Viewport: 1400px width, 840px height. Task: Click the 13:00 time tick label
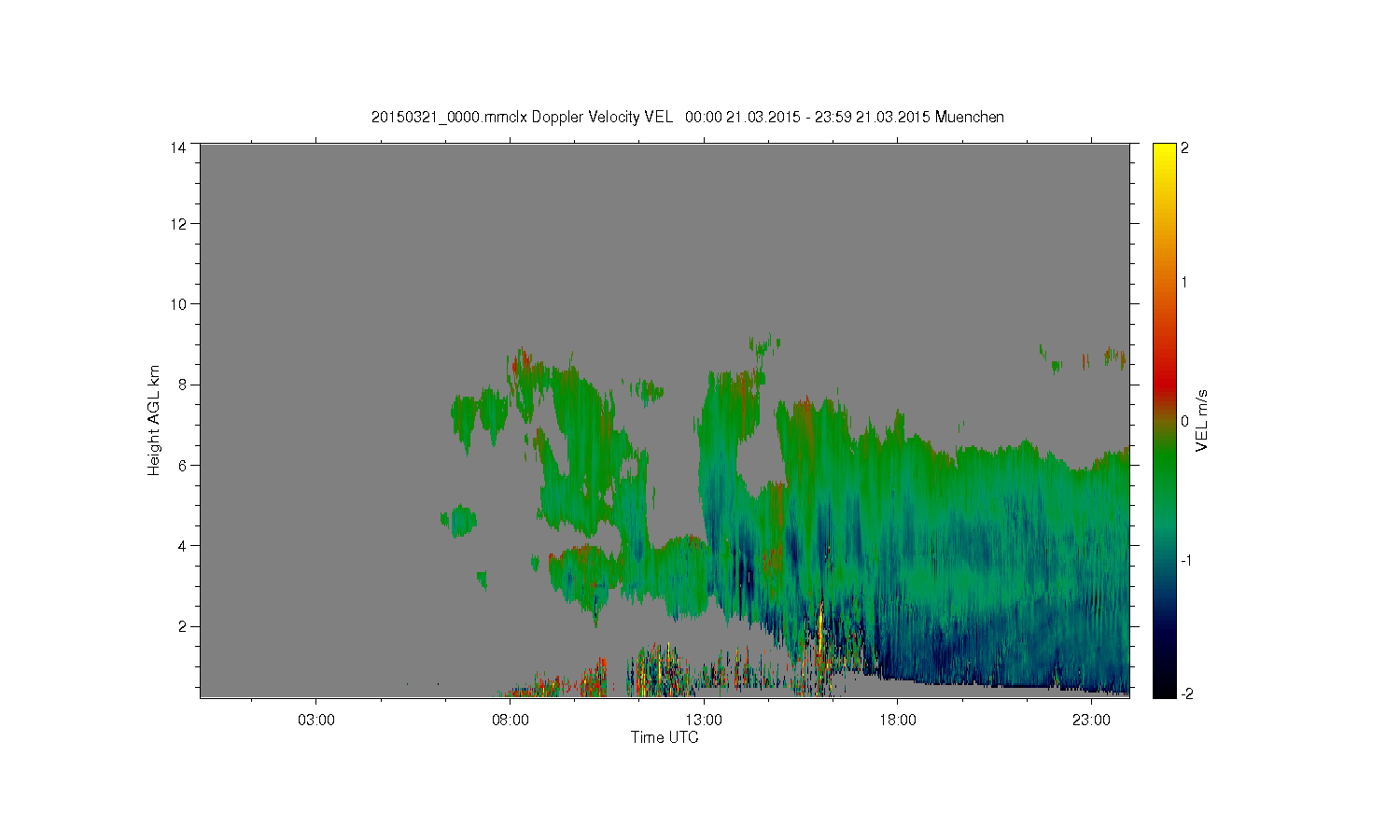tap(704, 721)
